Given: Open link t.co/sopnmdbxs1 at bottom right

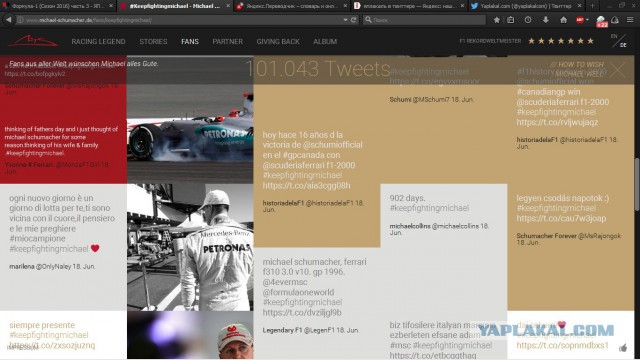Looking at the screenshot, I should pos(562,345).
